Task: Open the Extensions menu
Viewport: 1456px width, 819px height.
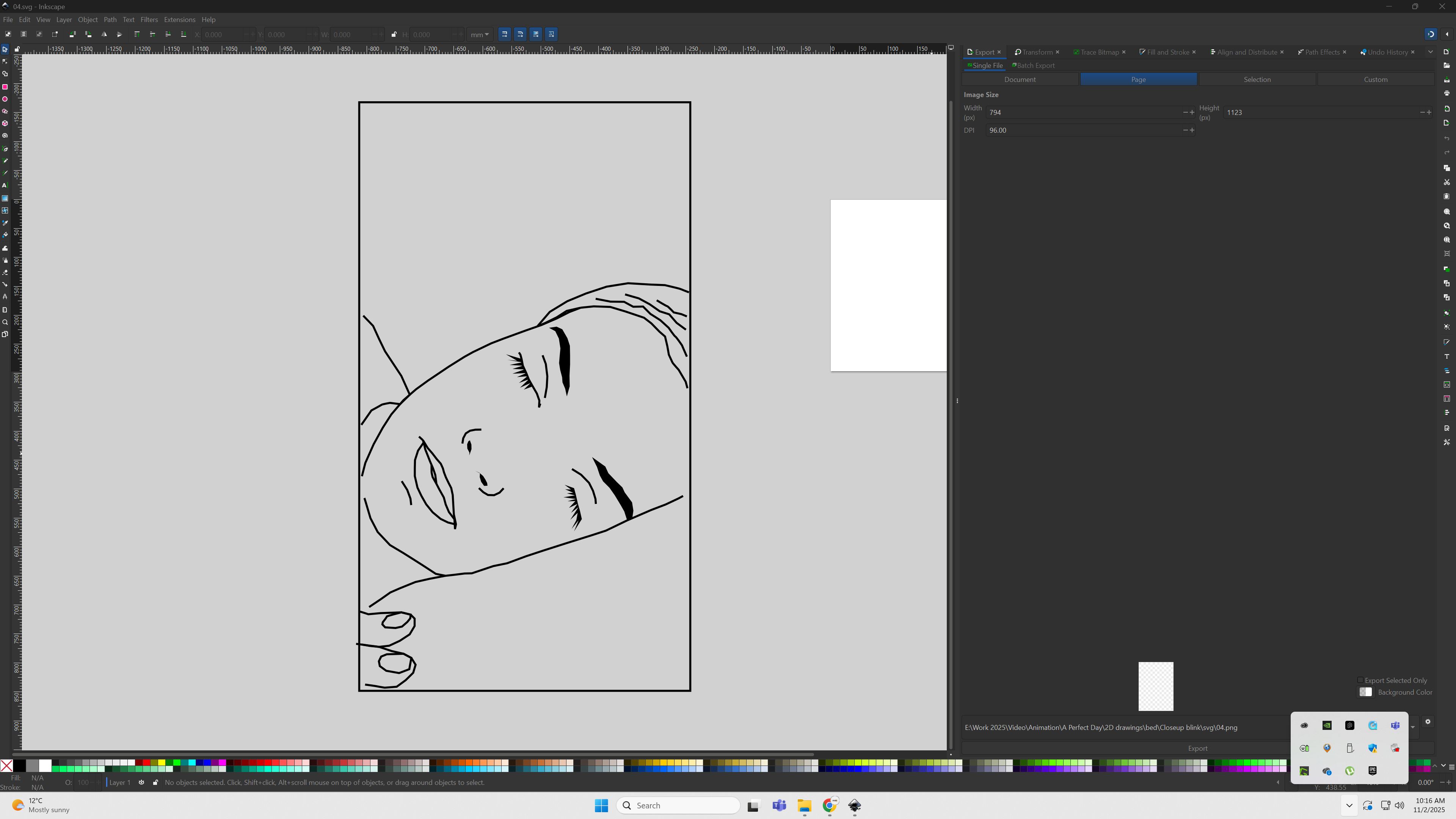Action: tap(179, 20)
